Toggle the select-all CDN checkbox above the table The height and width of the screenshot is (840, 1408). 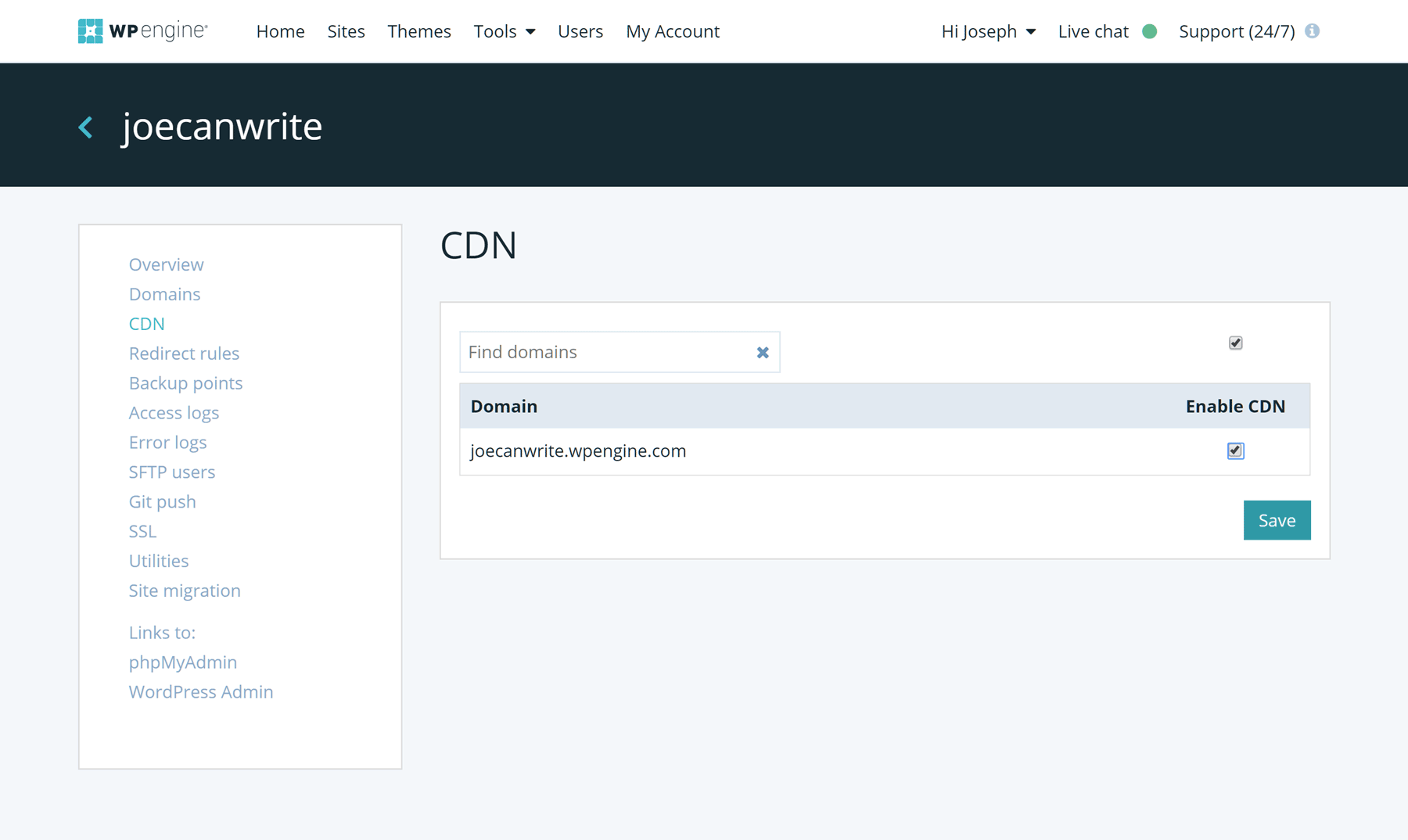click(1235, 343)
